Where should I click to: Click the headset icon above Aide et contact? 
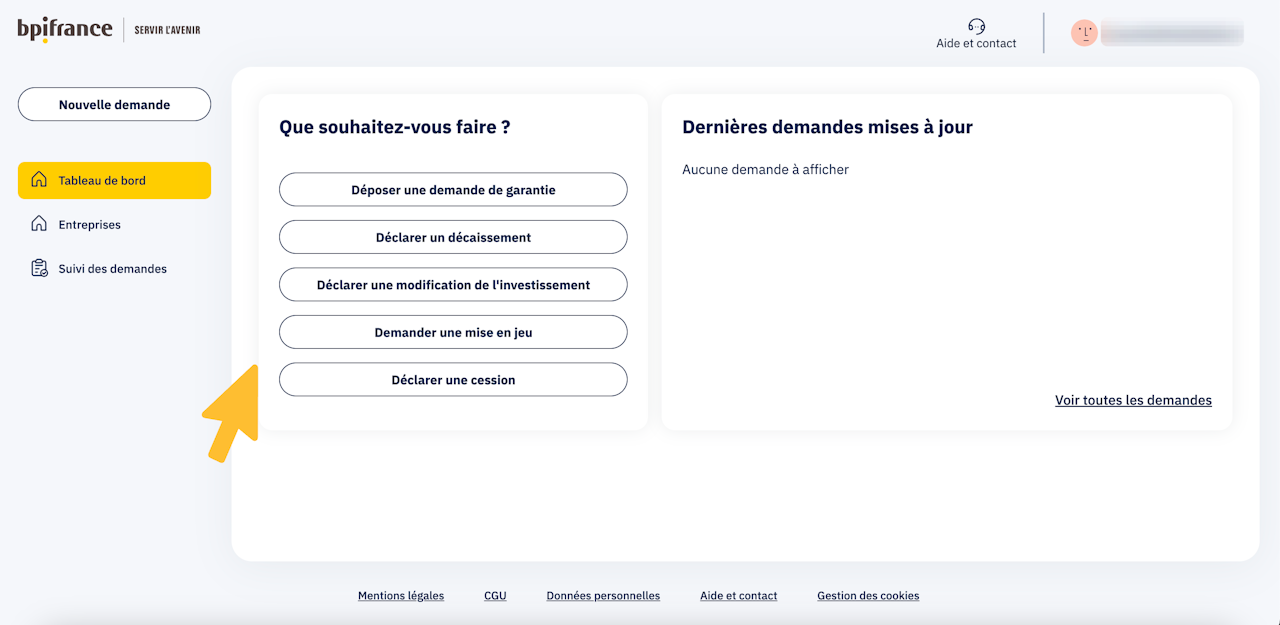977,26
